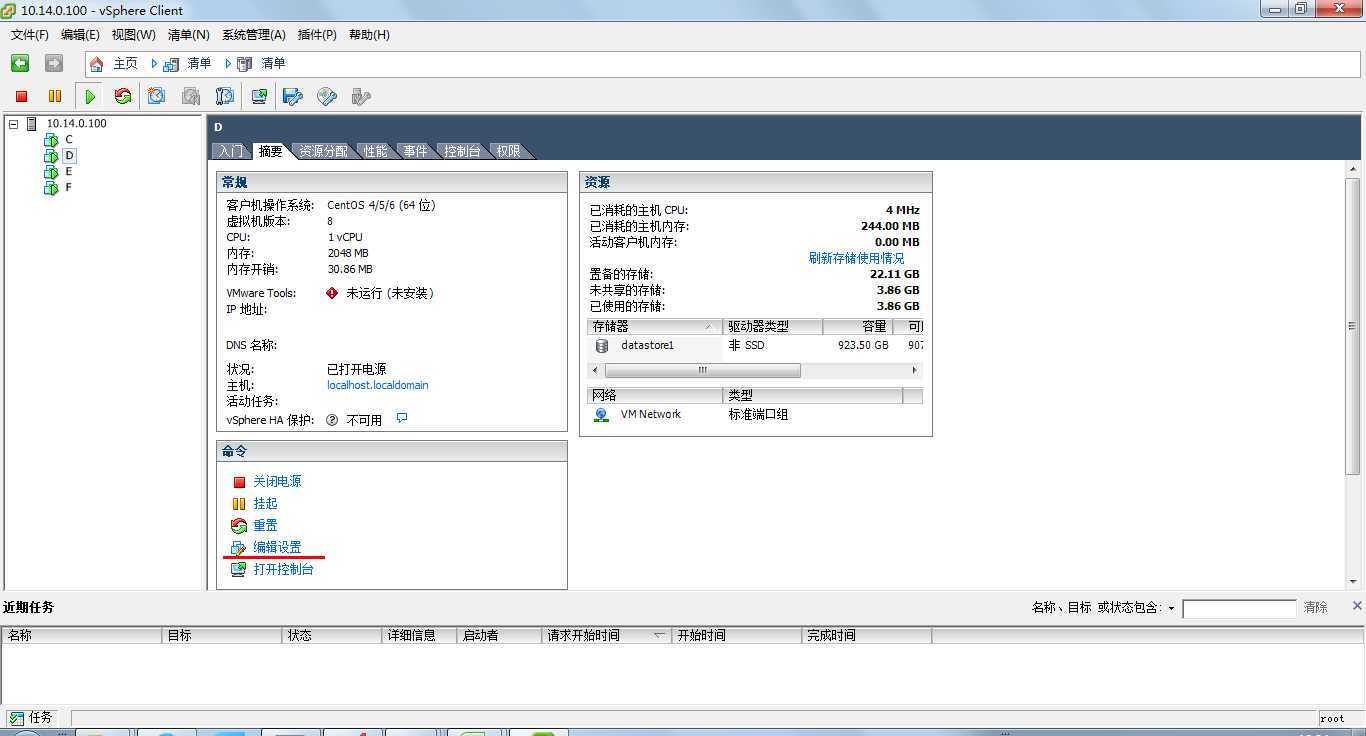Switch to the 权限 tab

coord(508,151)
